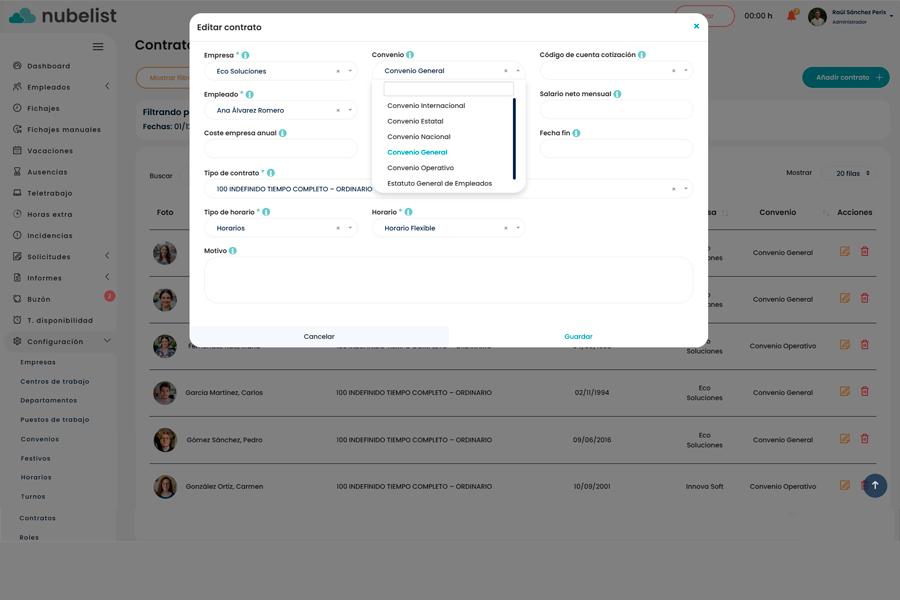The height and width of the screenshot is (600, 900).
Task: Click the Motivo text area
Action: (448, 280)
